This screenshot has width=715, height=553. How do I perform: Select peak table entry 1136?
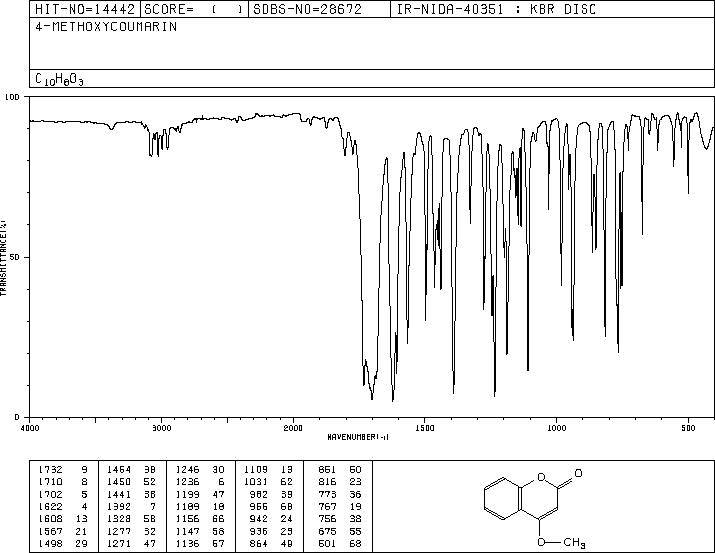tap(201, 544)
